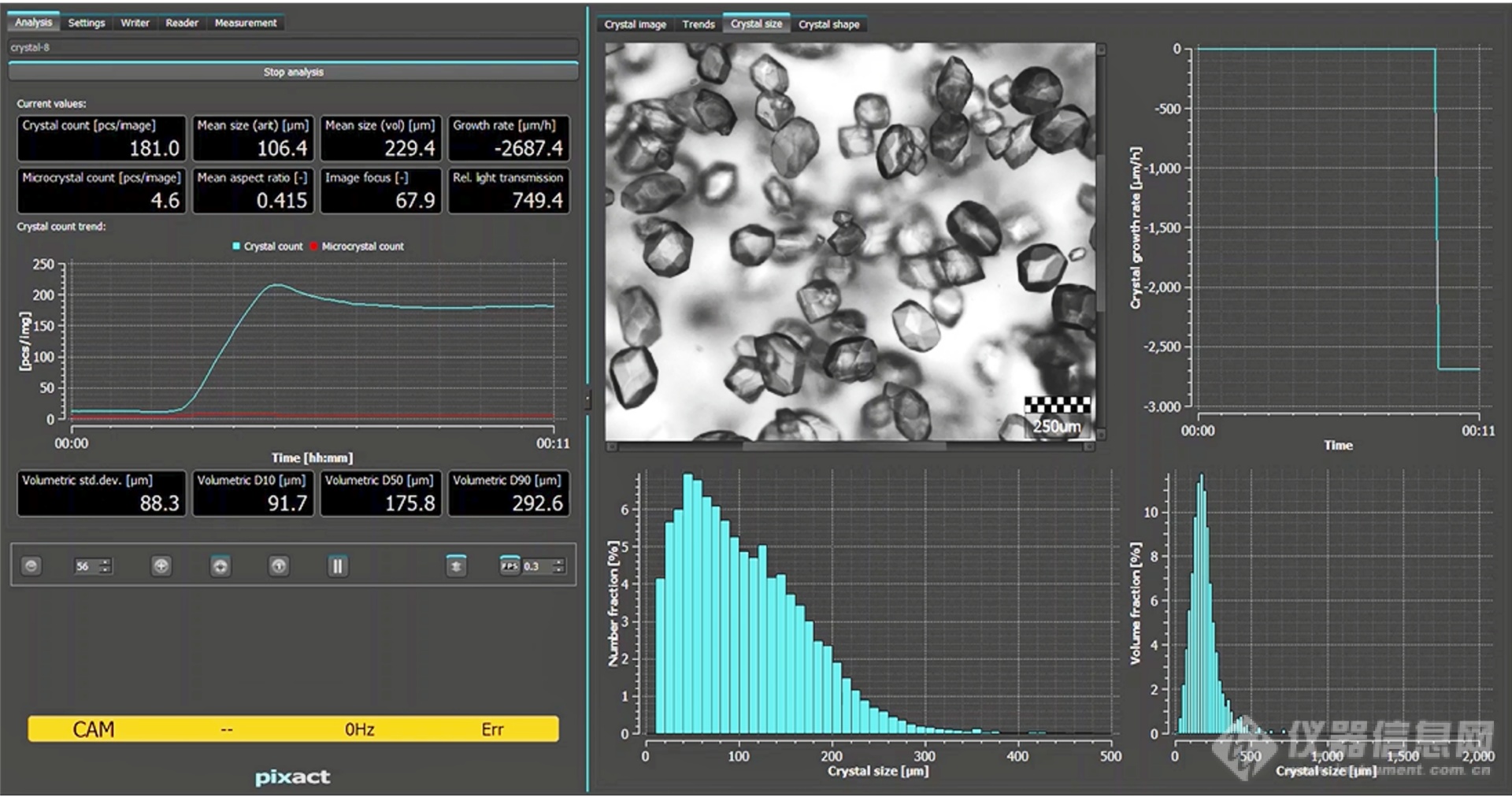Toggle the FPS limit button
Screen dimensions: 1512x797
(510, 565)
